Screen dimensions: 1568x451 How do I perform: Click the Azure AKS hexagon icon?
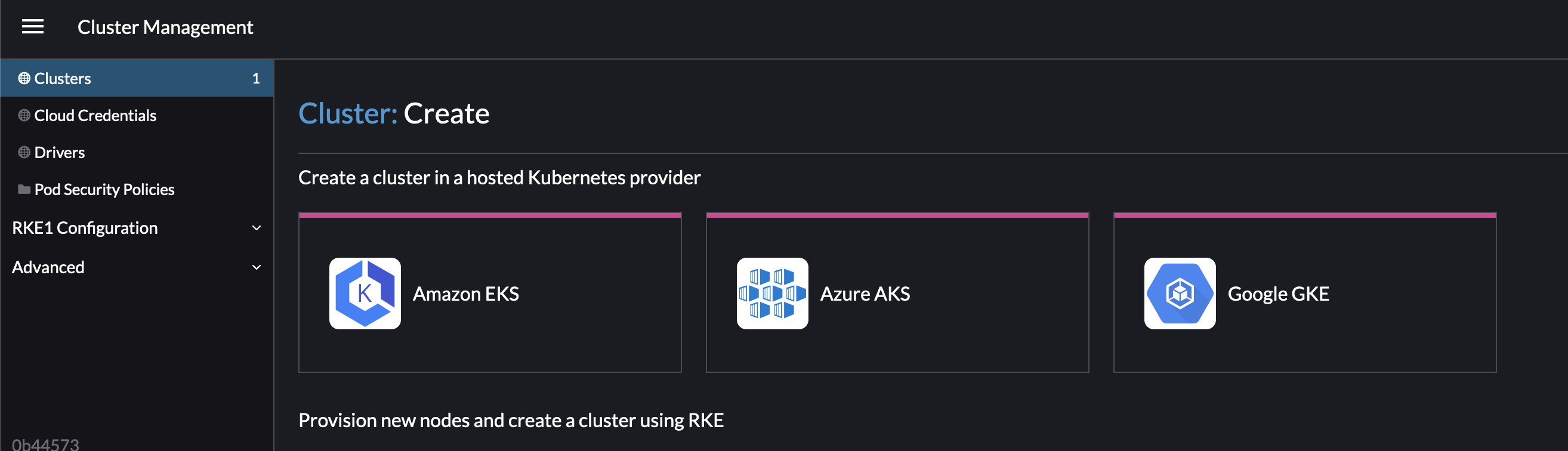click(x=773, y=294)
